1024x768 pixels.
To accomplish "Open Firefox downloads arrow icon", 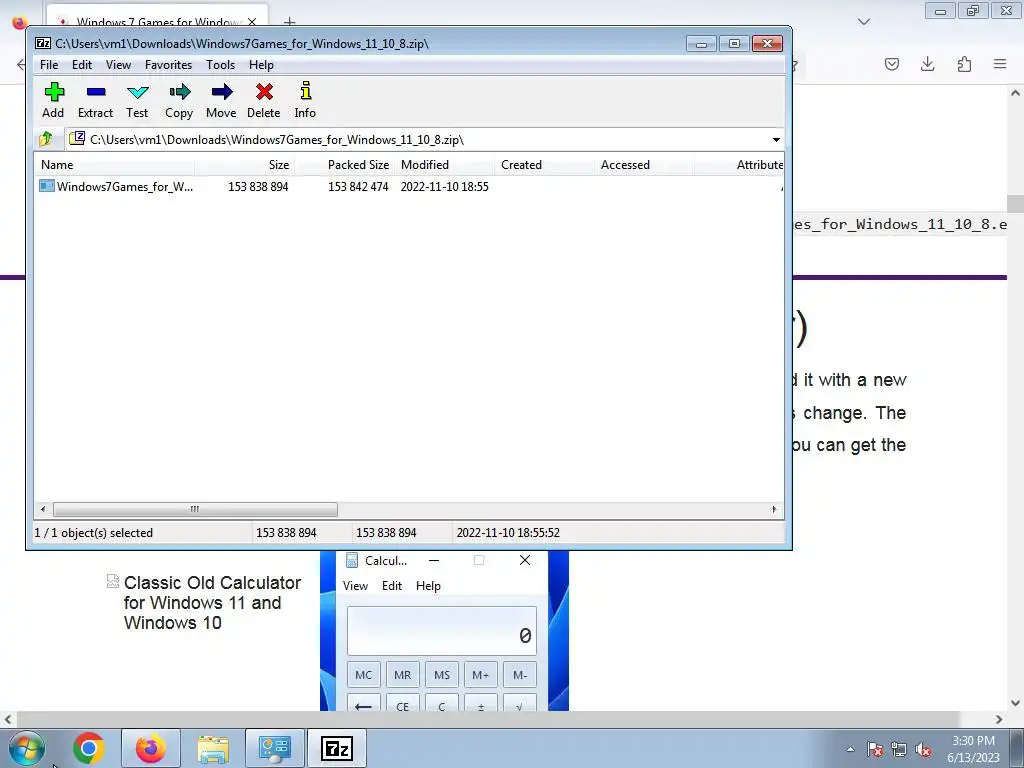I will coord(927,64).
